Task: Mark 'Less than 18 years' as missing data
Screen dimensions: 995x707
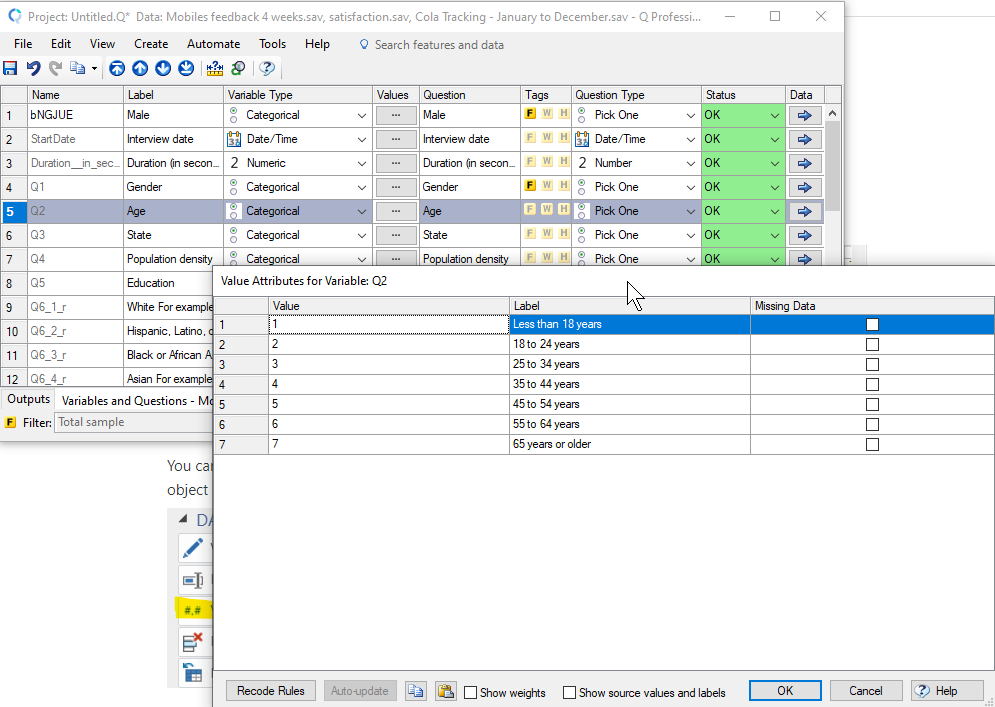Action: tap(872, 324)
